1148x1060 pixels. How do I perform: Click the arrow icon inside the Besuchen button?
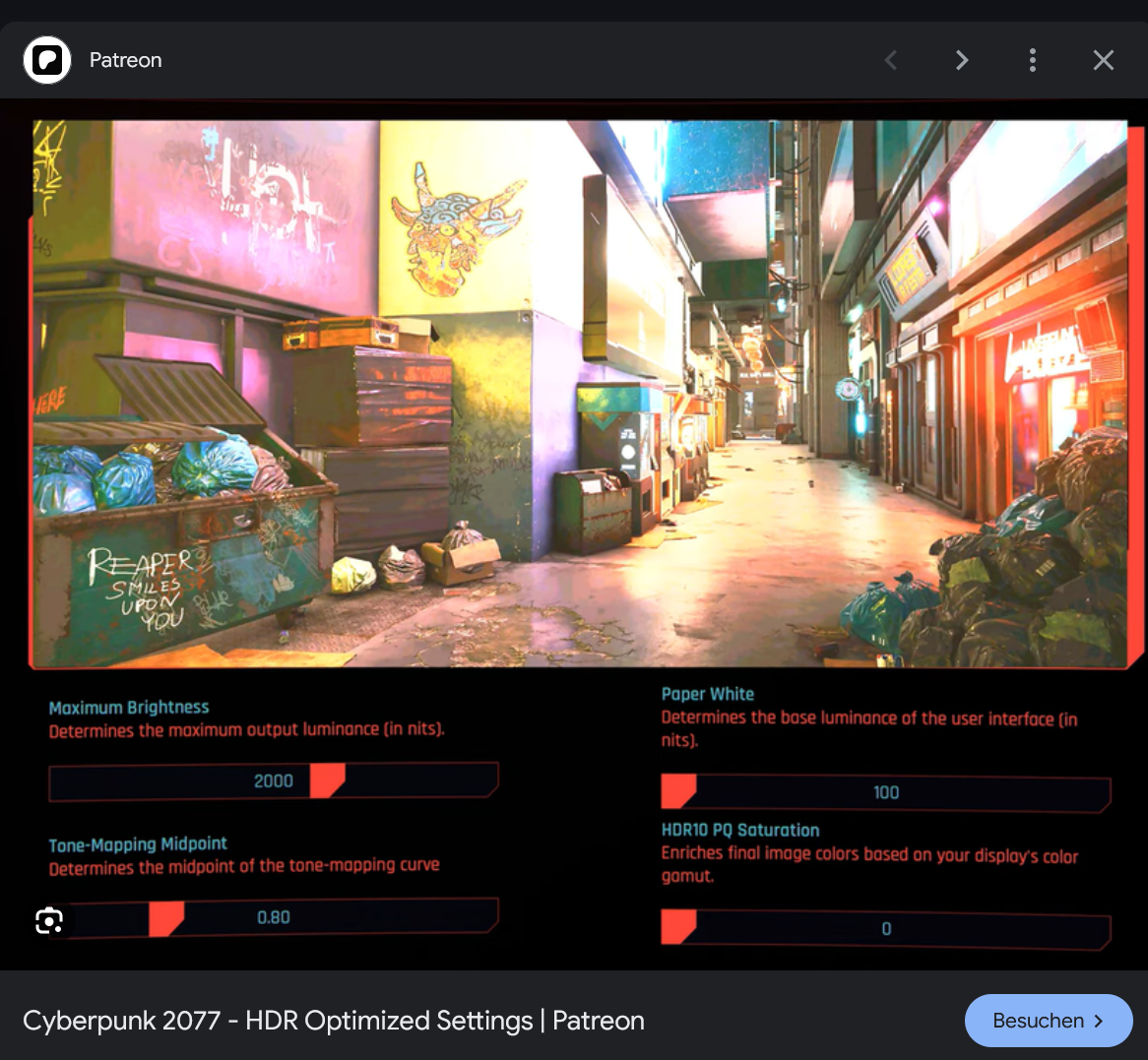(x=1096, y=1021)
